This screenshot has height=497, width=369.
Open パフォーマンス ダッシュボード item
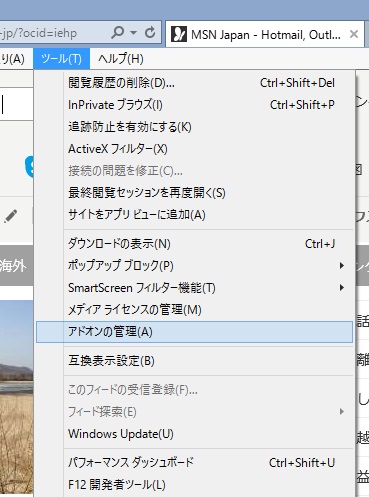[x=194, y=463]
